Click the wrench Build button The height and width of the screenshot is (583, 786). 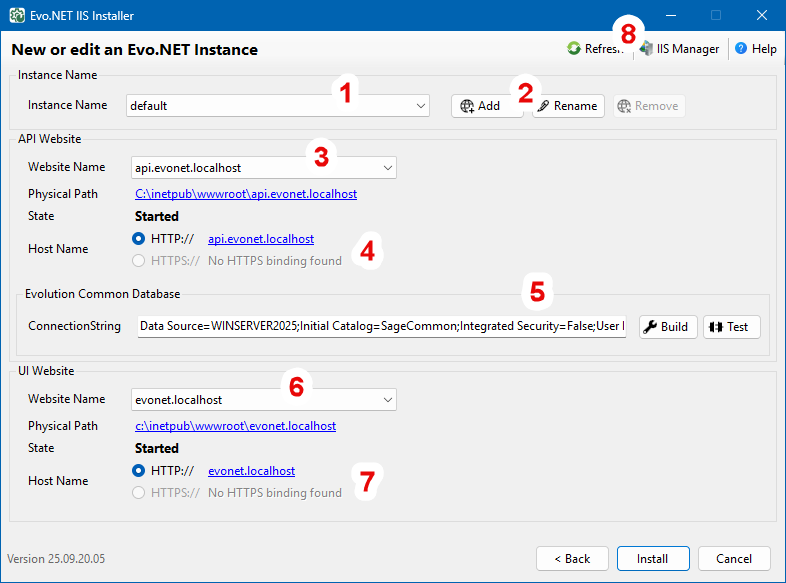pos(665,327)
